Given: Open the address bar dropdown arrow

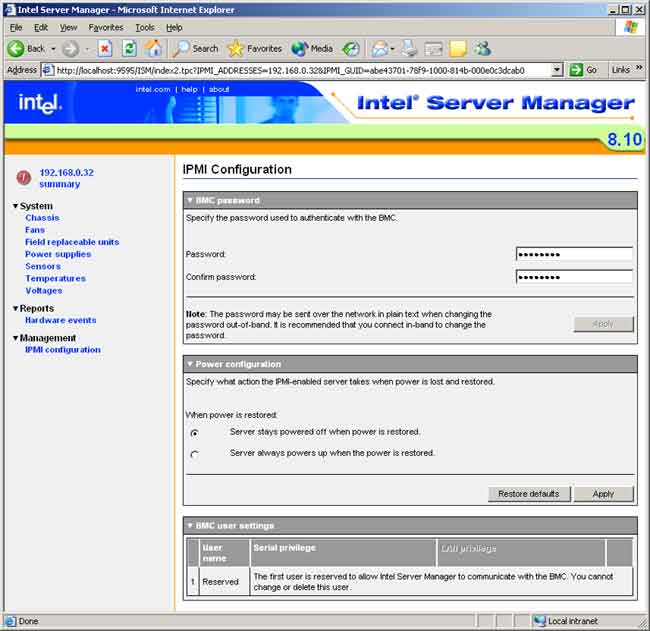Looking at the screenshot, I should pyautogui.click(x=557, y=70).
